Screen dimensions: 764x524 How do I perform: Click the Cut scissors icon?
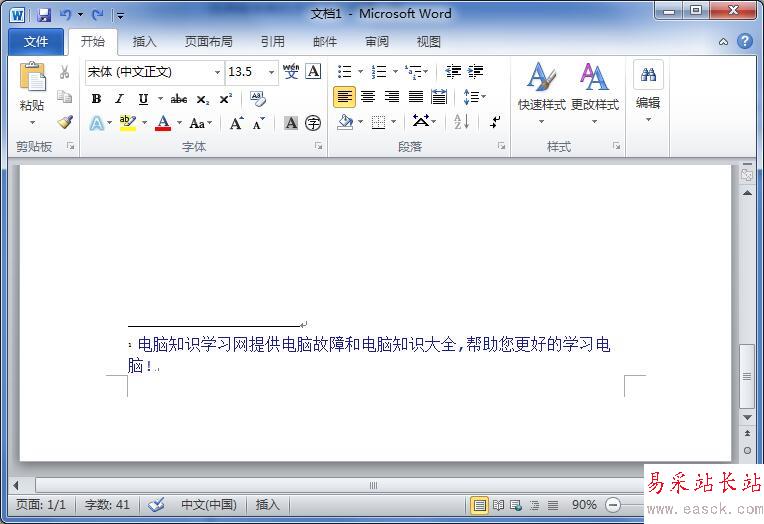64,73
